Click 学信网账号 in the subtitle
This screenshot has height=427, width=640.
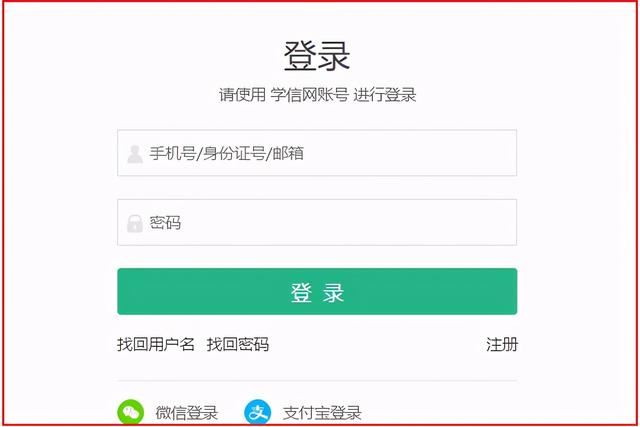point(309,95)
